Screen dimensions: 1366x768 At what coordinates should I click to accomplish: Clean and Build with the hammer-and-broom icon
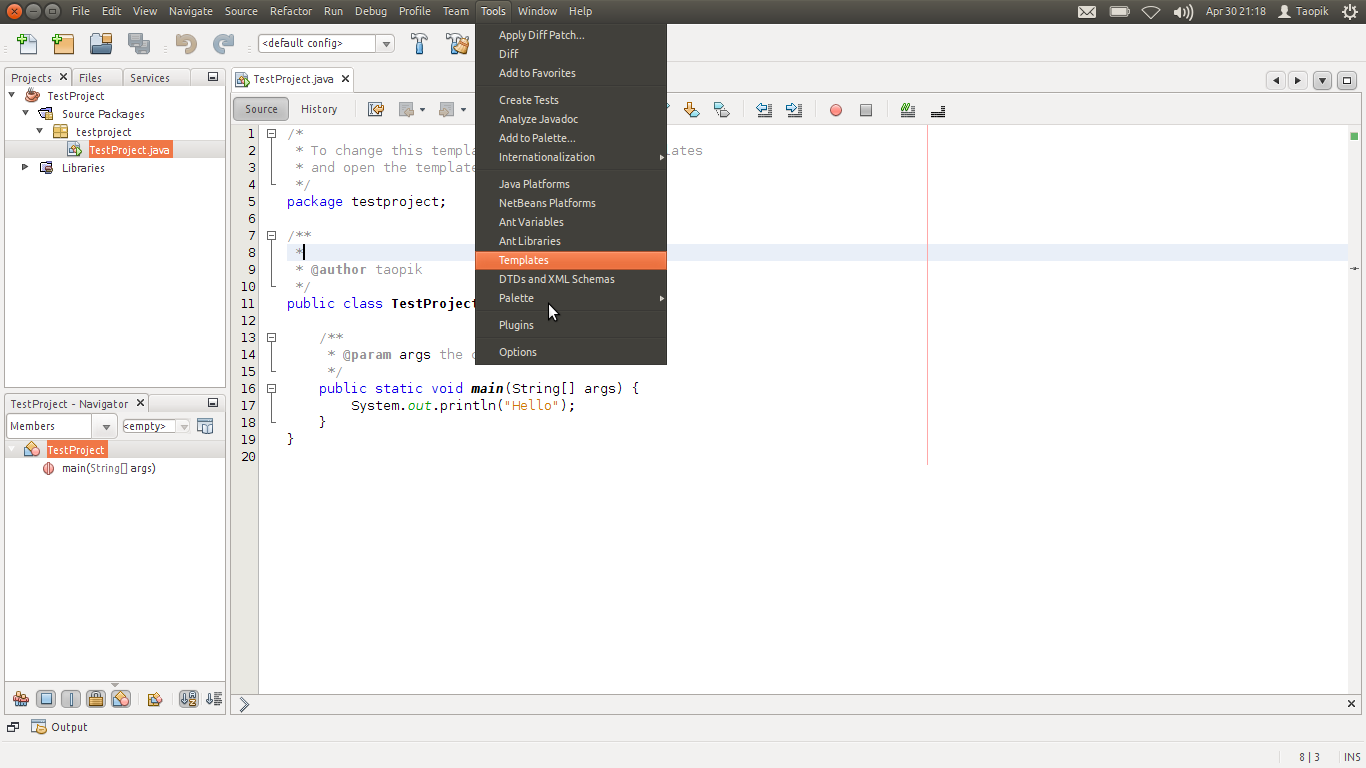[x=457, y=43]
